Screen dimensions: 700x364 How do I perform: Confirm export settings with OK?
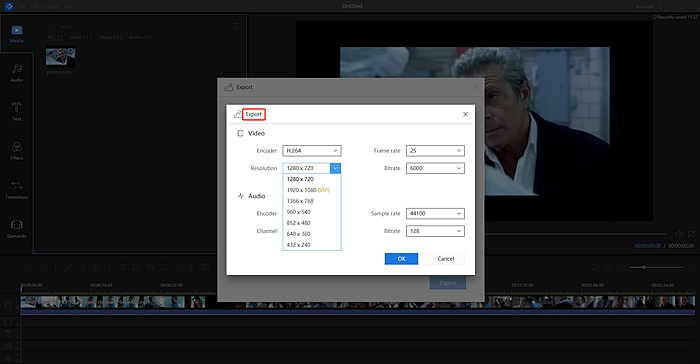click(x=401, y=259)
